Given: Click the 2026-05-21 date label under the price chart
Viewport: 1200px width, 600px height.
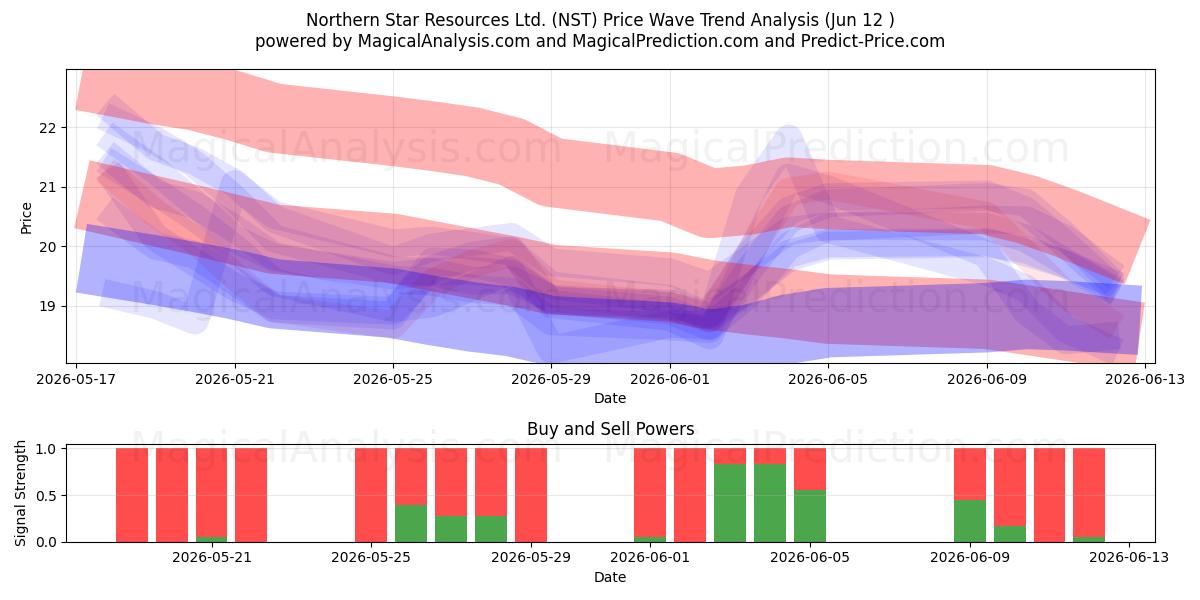Looking at the screenshot, I should [x=235, y=379].
